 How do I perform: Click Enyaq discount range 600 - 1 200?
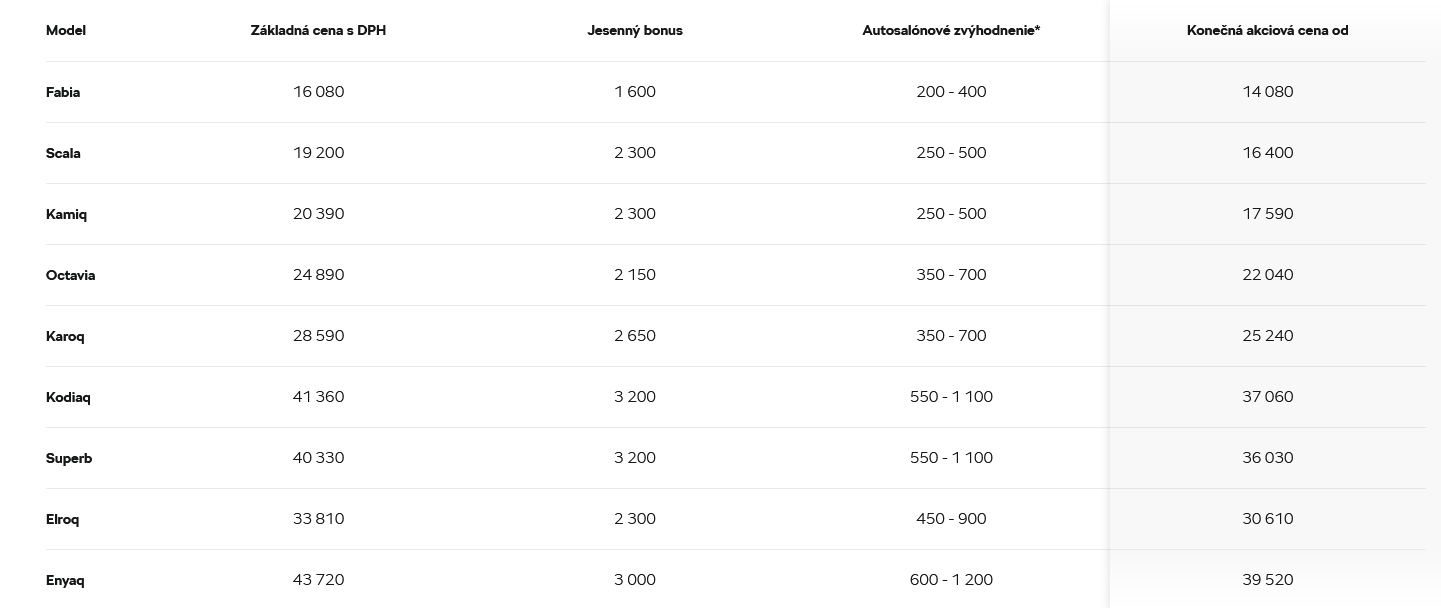(x=951, y=580)
